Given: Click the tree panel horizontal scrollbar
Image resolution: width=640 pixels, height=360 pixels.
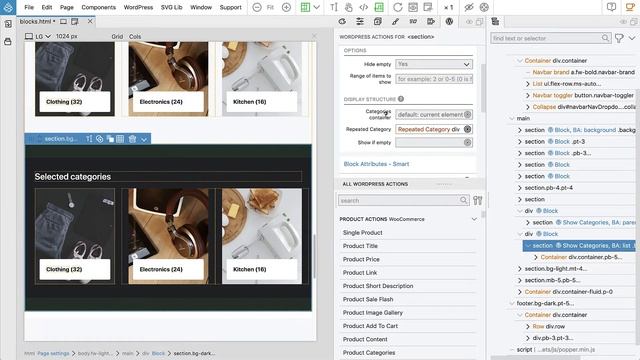Looking at the screenshot, I should [535, 358].
